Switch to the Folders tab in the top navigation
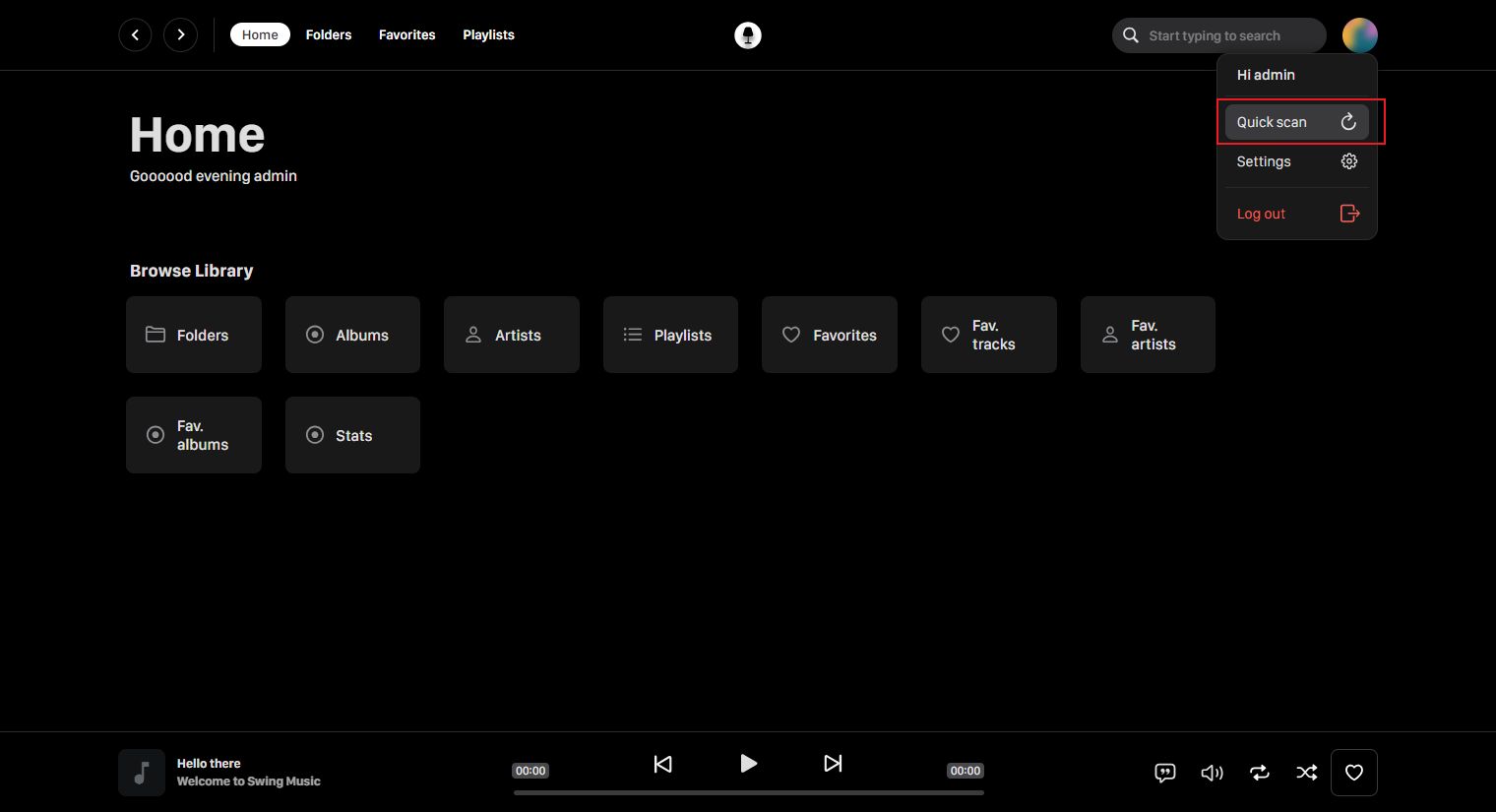1496x812 pixels. (329, 34)
